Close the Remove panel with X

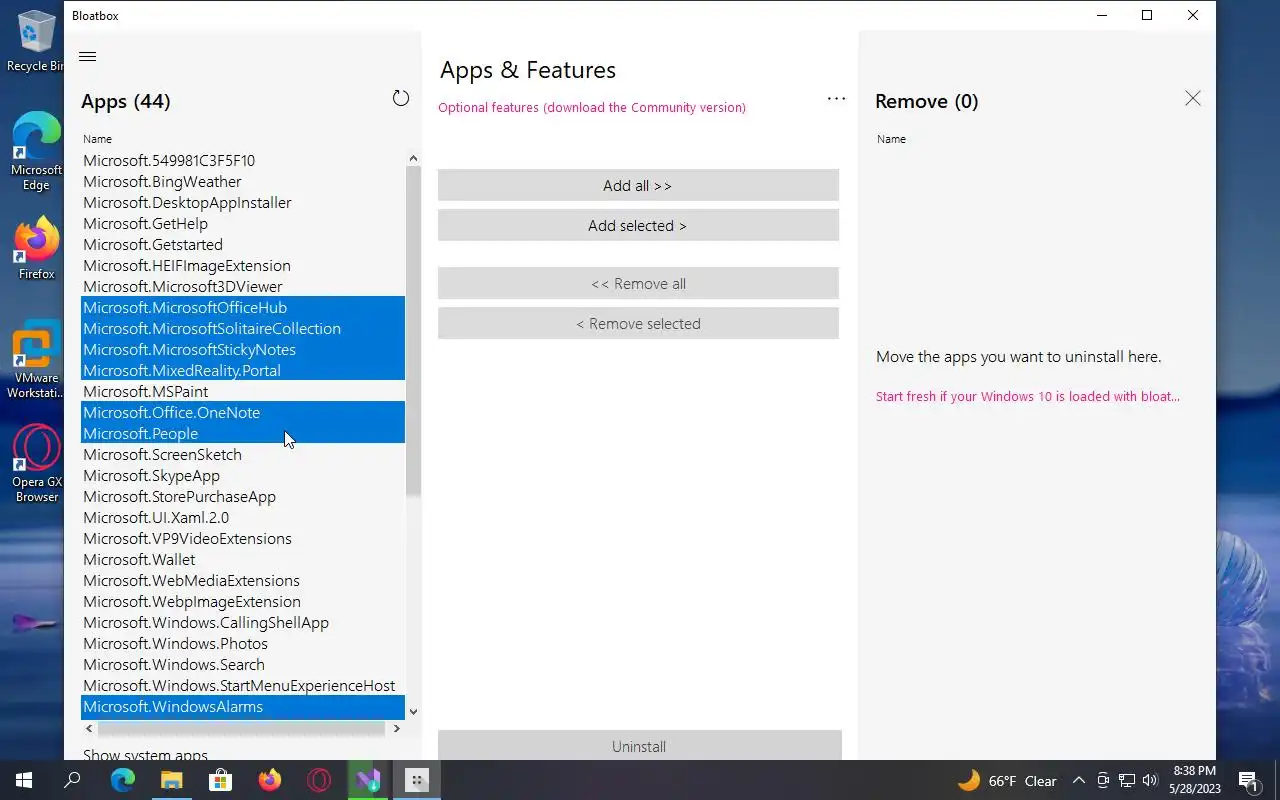tap(1192, 98)
